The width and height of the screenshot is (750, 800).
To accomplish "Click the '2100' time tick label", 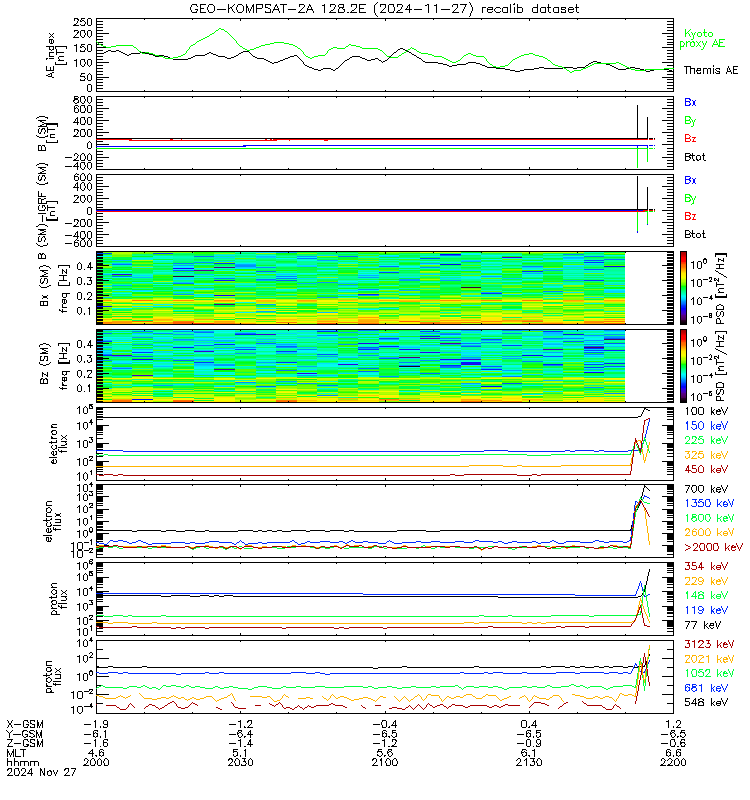I will point(385,762).
